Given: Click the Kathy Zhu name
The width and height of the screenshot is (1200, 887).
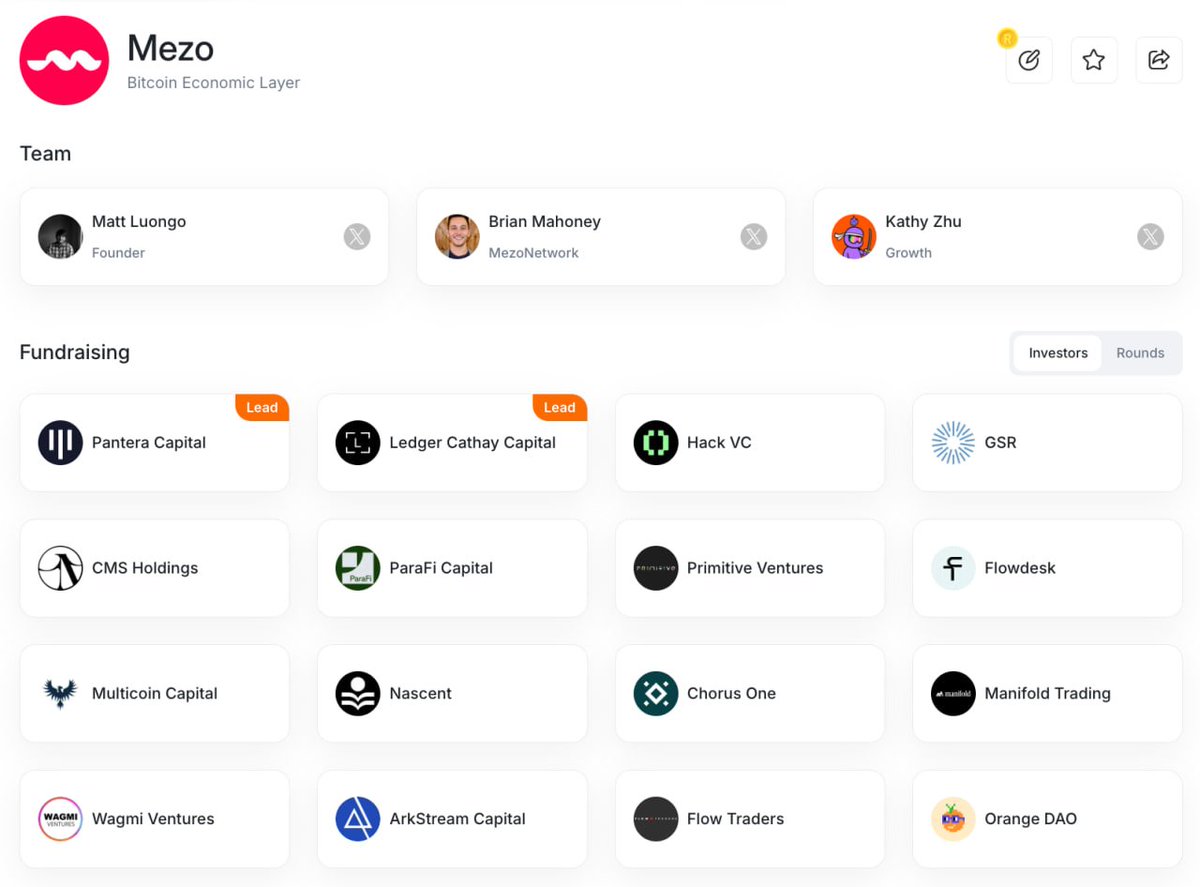Looking at the screenshot, I should click(923, 222).
